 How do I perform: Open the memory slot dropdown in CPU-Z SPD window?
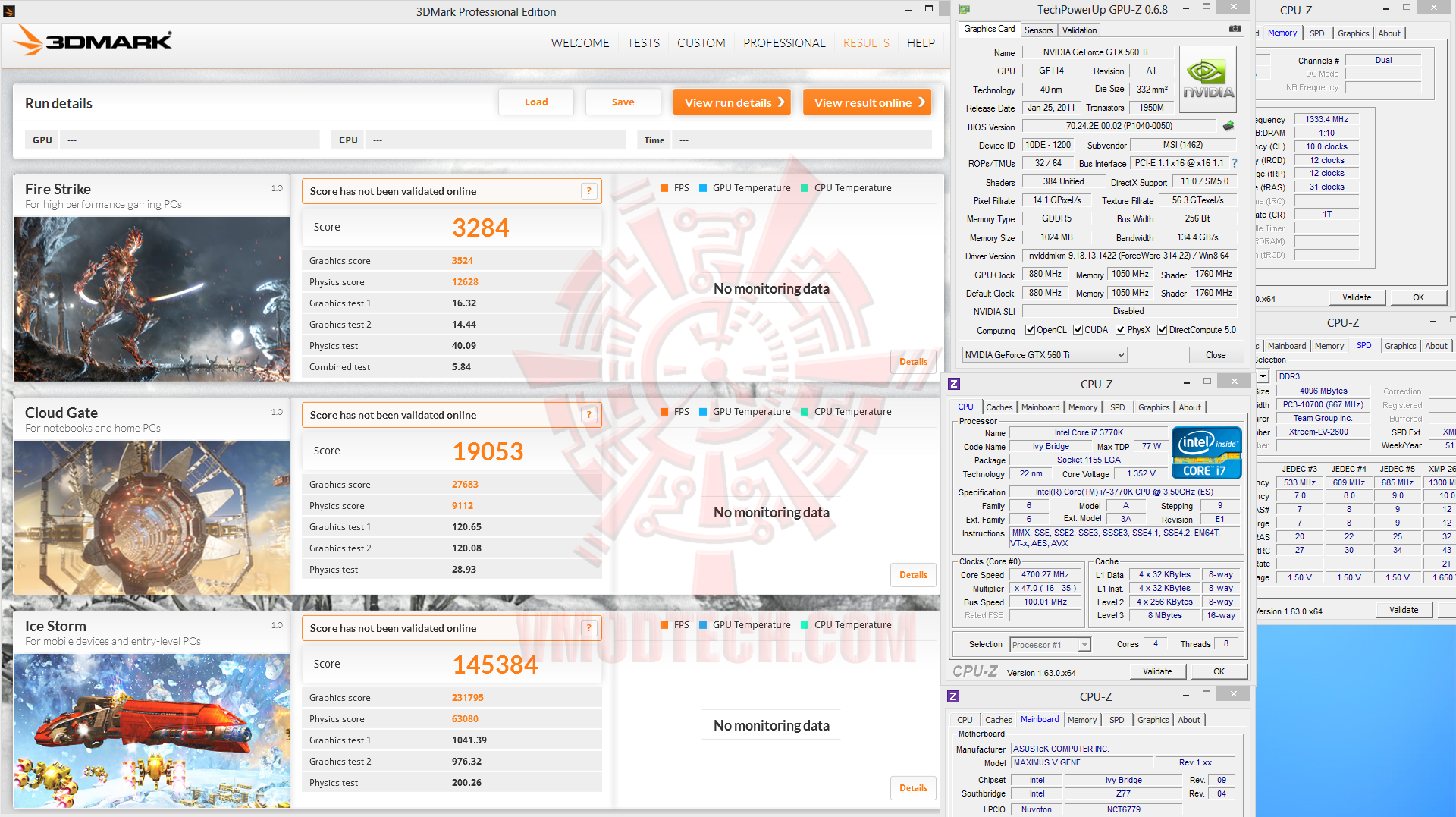click(1263, 376)
